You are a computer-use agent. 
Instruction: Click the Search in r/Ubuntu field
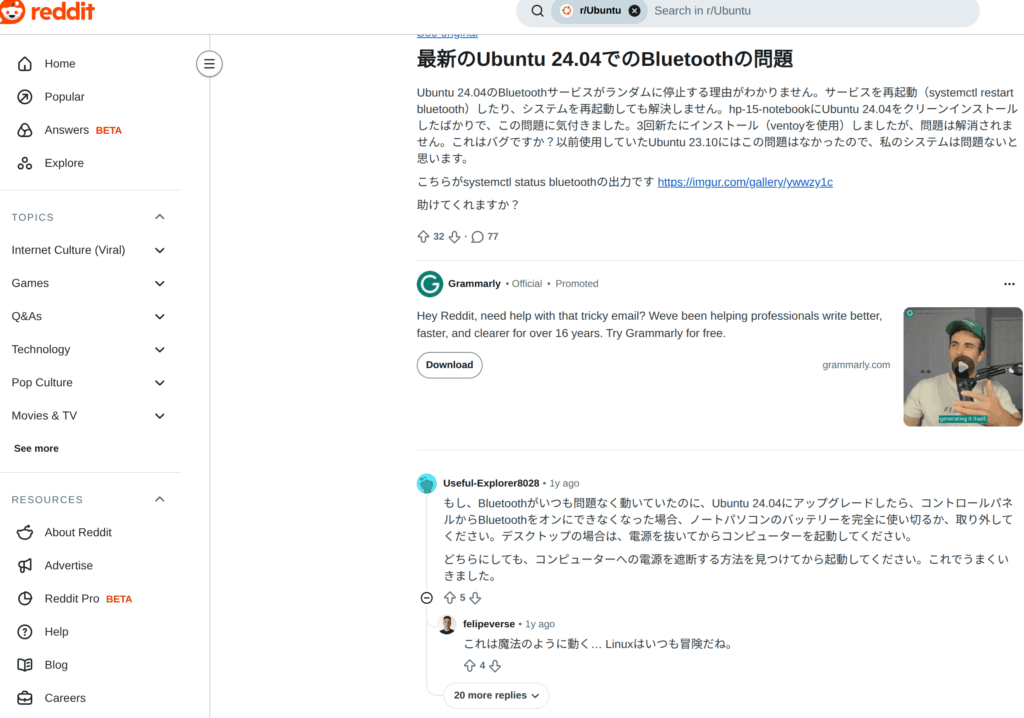800,11
